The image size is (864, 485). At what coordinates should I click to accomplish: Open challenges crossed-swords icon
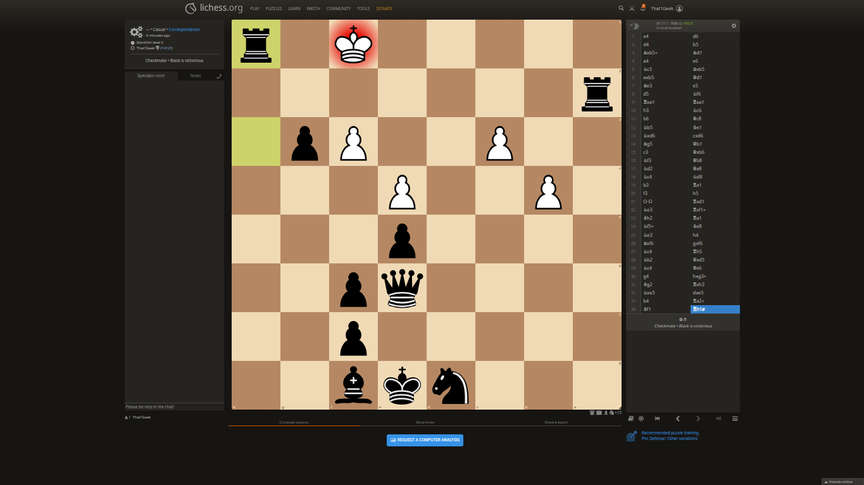click(632, 8)
